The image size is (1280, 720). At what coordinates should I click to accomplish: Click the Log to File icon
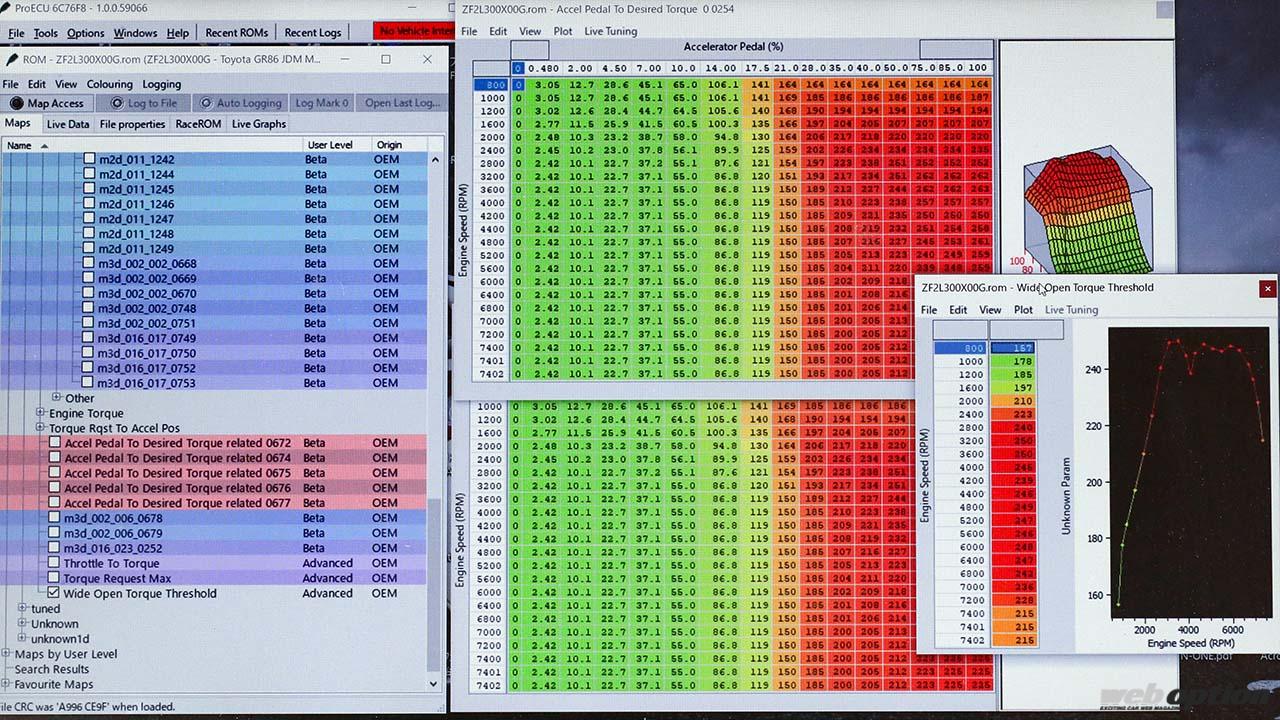tap(117, 103)
